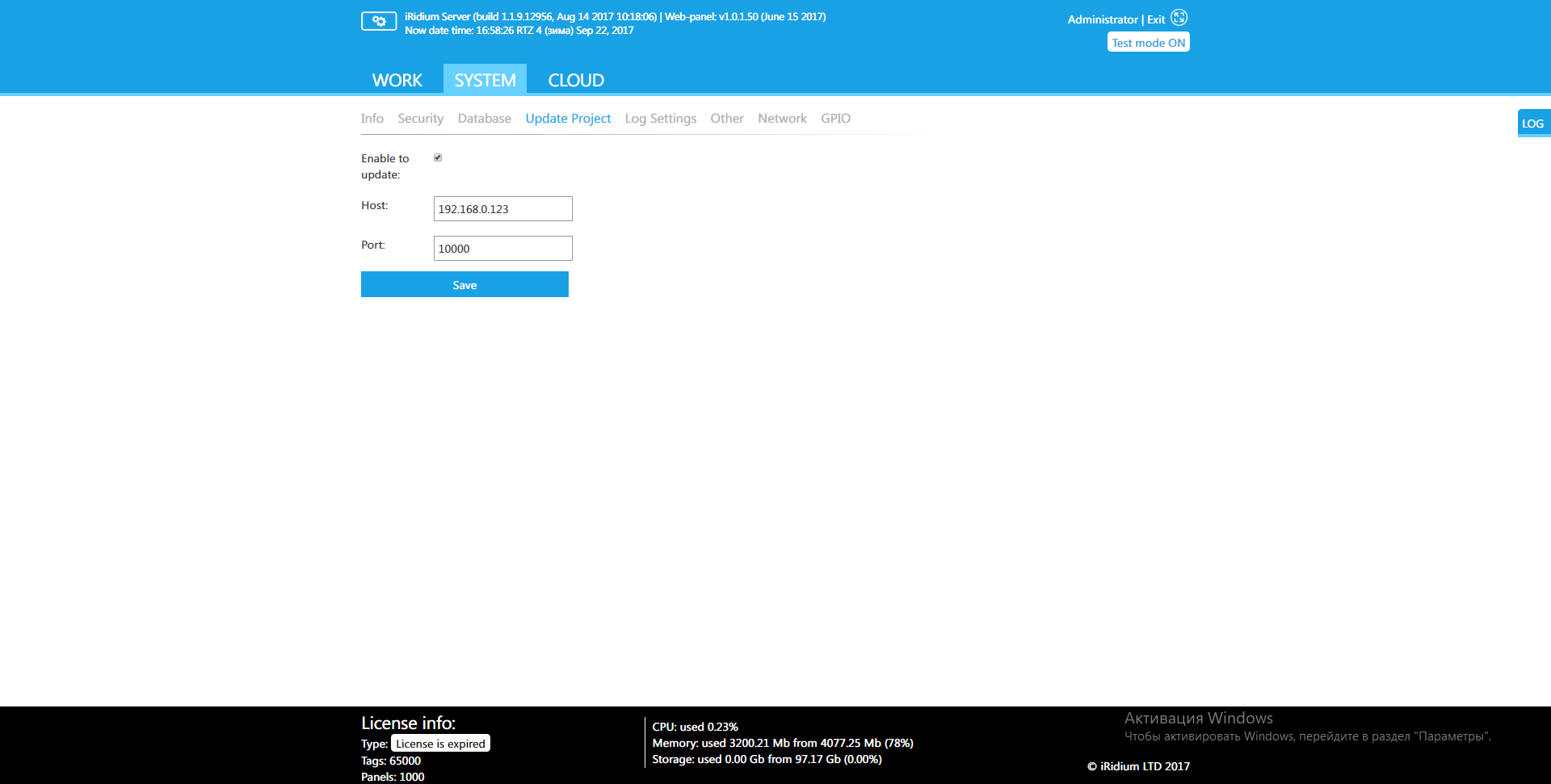Select the Info settings section
The height and width of the screenshot is (784, 1551).
click(372, 118)
